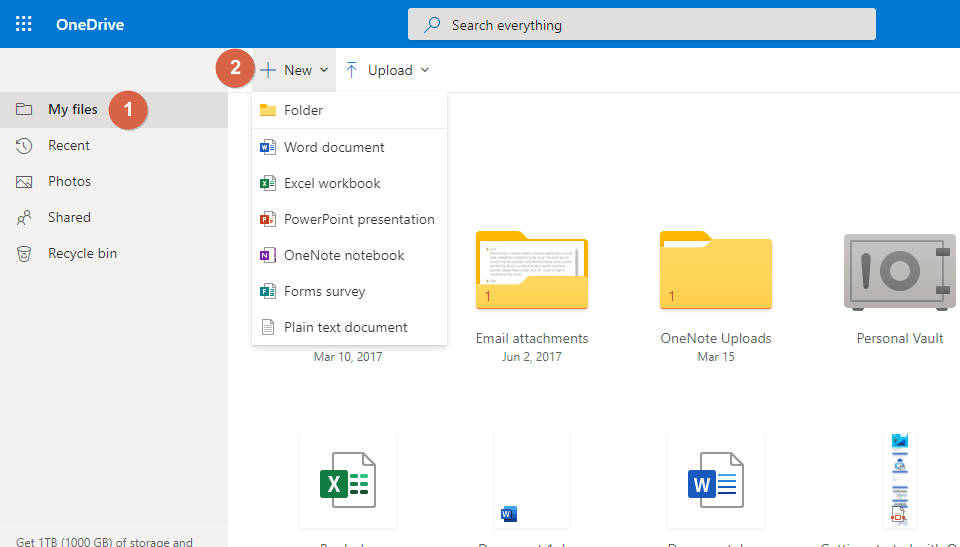Open the large Word icon file tile

pos(716,480)
